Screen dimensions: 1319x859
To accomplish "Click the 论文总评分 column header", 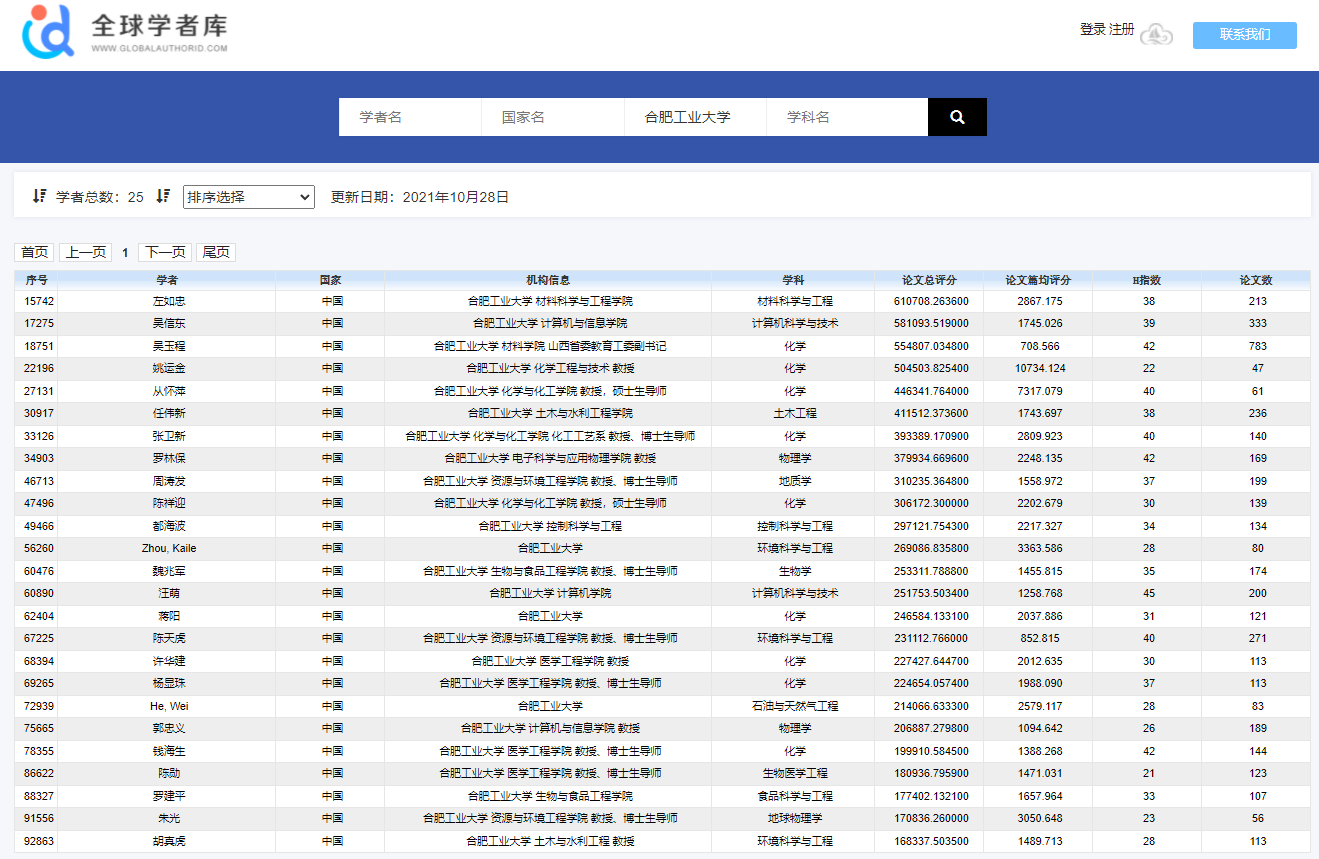I will 929,280.
